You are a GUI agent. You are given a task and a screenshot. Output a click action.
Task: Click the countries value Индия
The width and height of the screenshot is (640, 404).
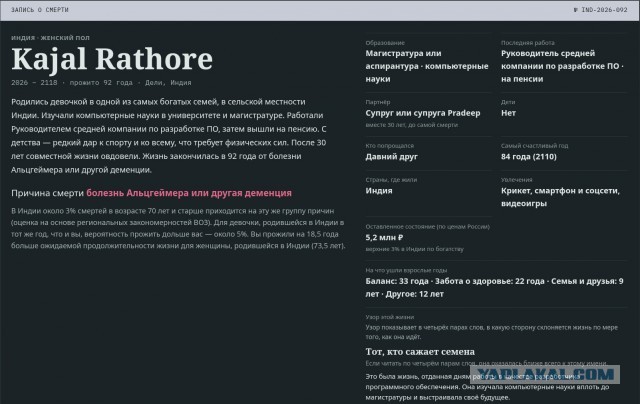(379, 191)
